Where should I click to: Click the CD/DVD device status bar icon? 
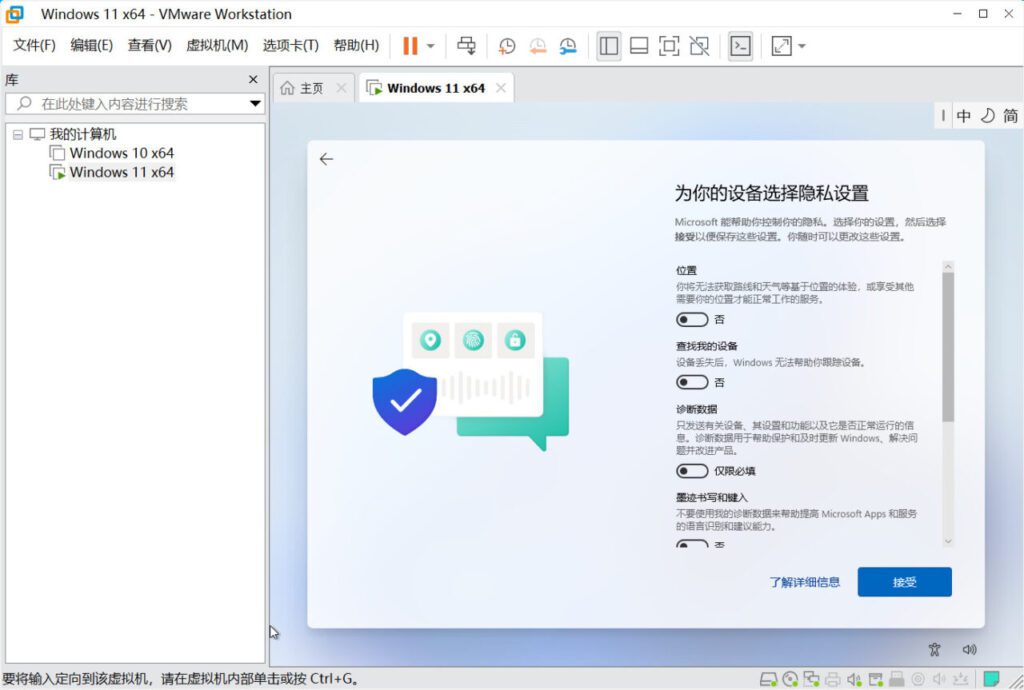click(x=790, y=680)
